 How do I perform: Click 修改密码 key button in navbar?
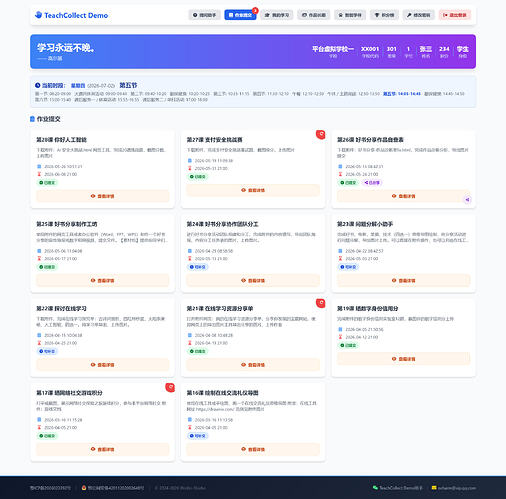[x=419, y=15]
